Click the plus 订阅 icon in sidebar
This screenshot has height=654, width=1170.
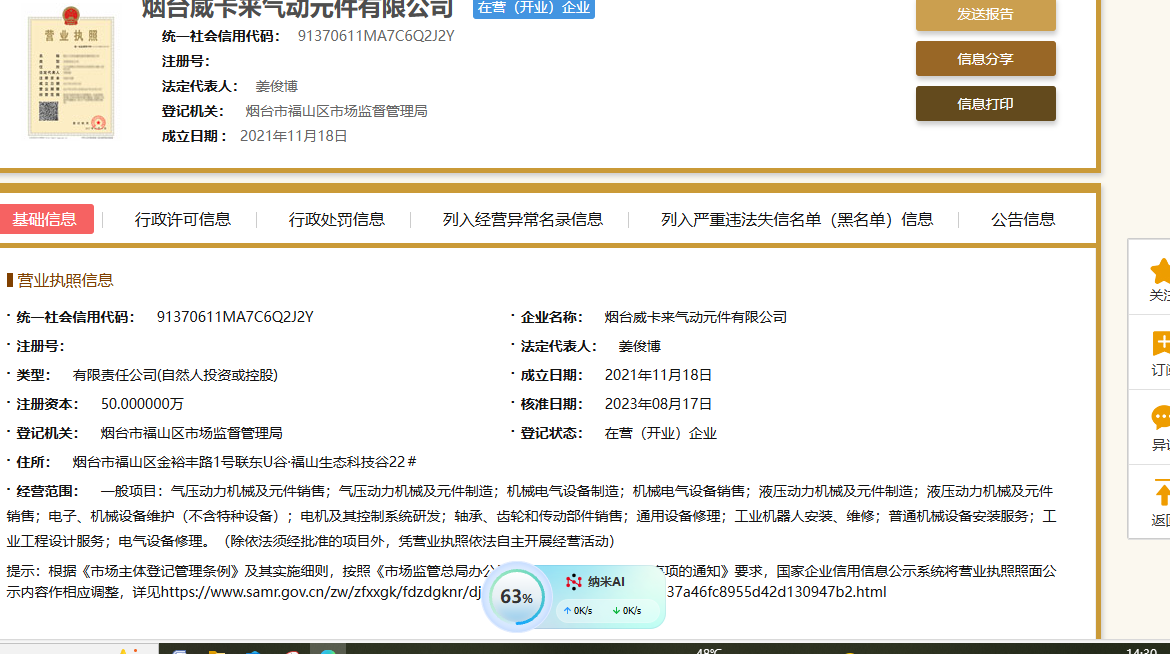[x=1161, y=343]
